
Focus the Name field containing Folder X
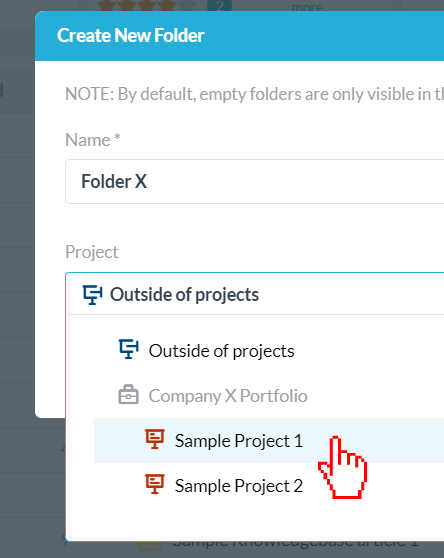(255, 181)
